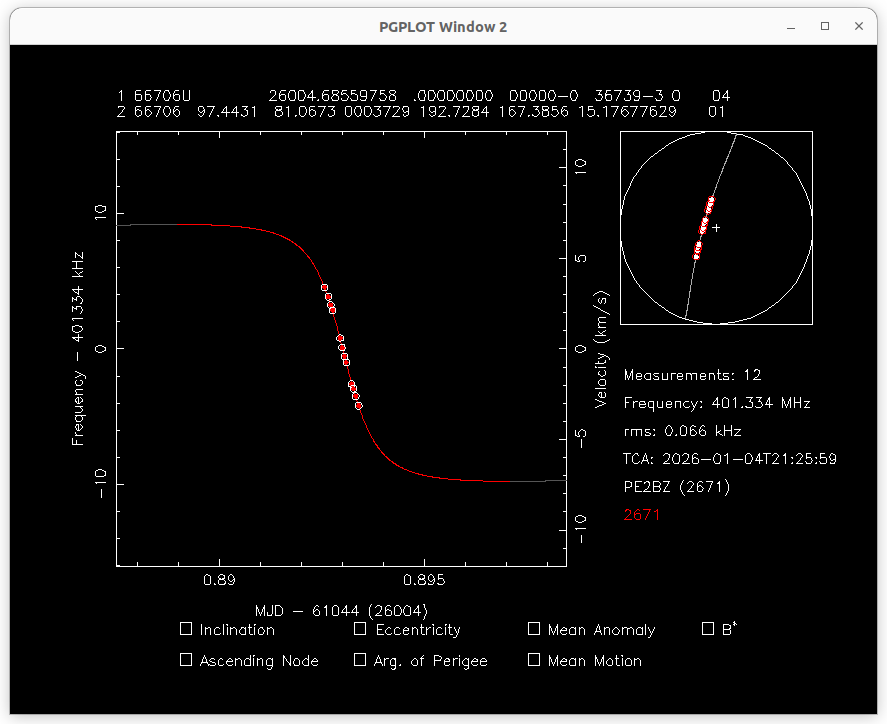Click the red 2671 satellite label
The image size is (887, 724).
tap(642, 515)
